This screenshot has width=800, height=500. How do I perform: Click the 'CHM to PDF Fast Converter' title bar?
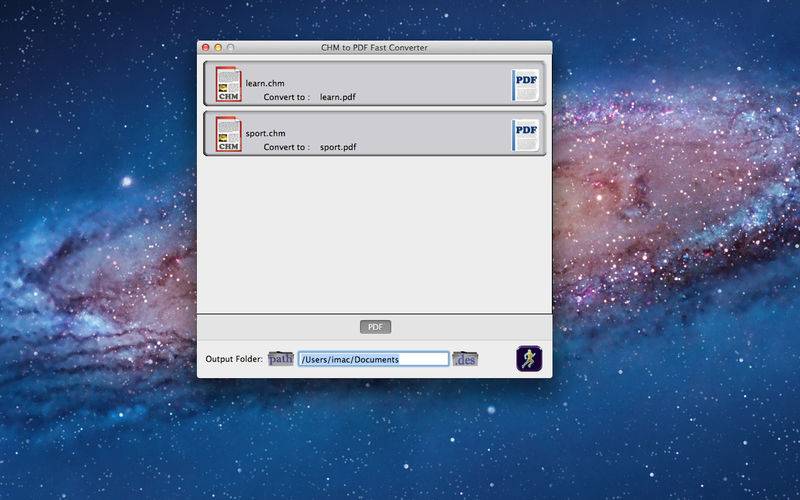374,47
